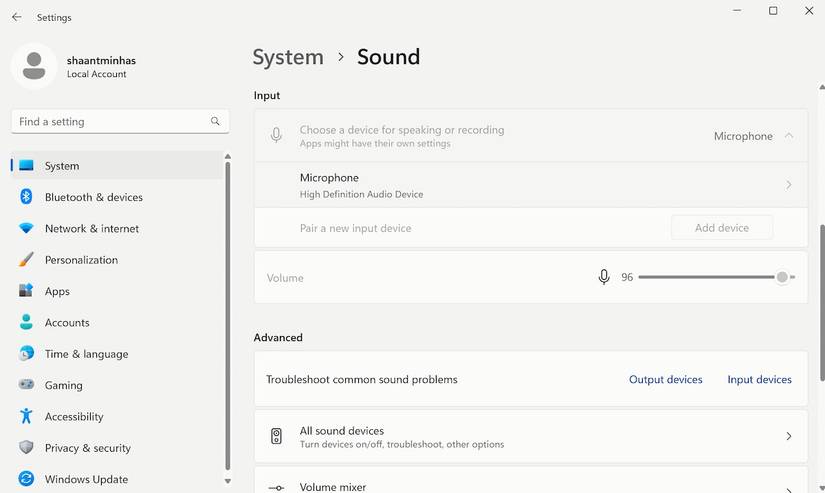Viewport: 825px width, 493px height.
Task: Troubleshoot Input devices link
Action: [x=759, y=380]
